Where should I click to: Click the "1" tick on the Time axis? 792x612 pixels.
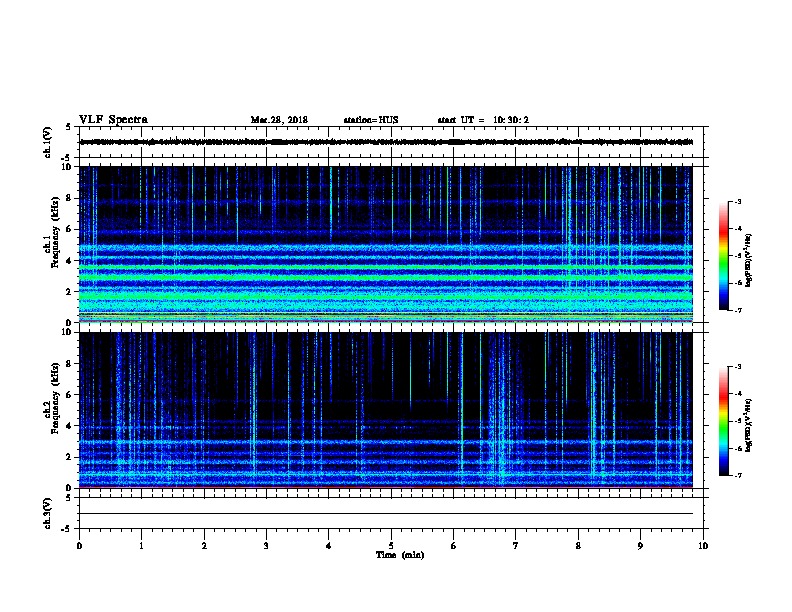click(141, 546)
